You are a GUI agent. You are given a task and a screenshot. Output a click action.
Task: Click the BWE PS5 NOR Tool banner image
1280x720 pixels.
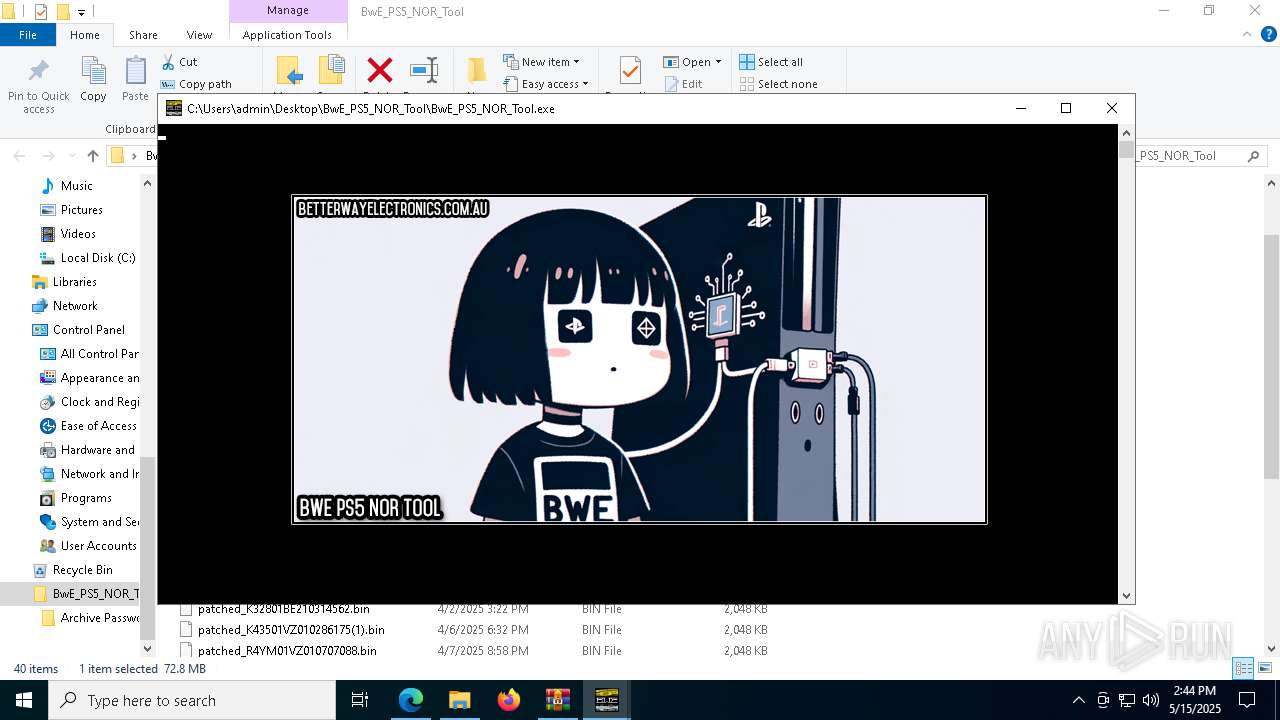click(x=639, y=359)
